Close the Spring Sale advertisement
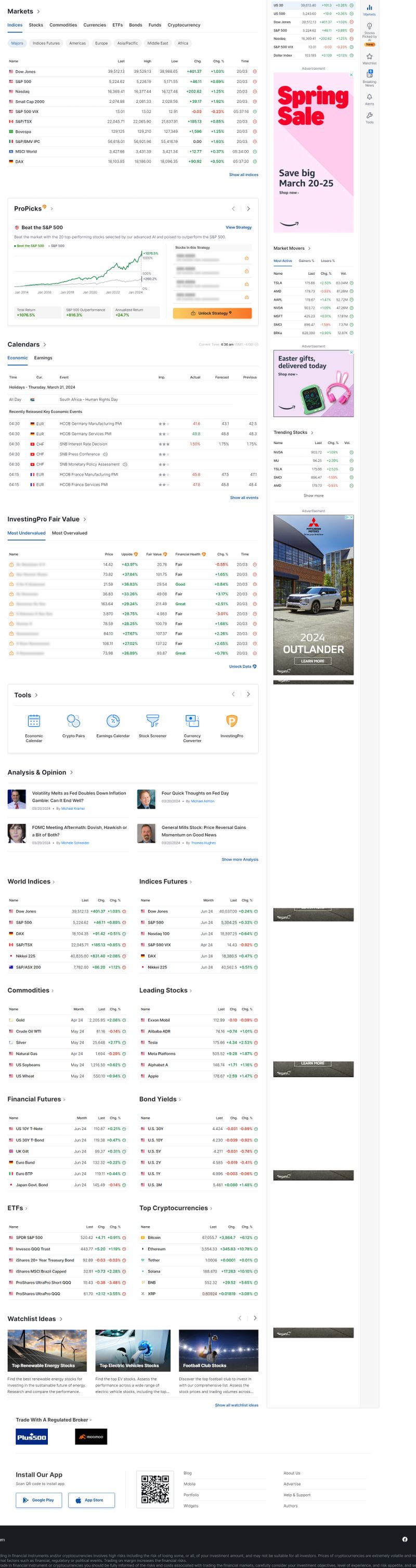 pos(351,75)
